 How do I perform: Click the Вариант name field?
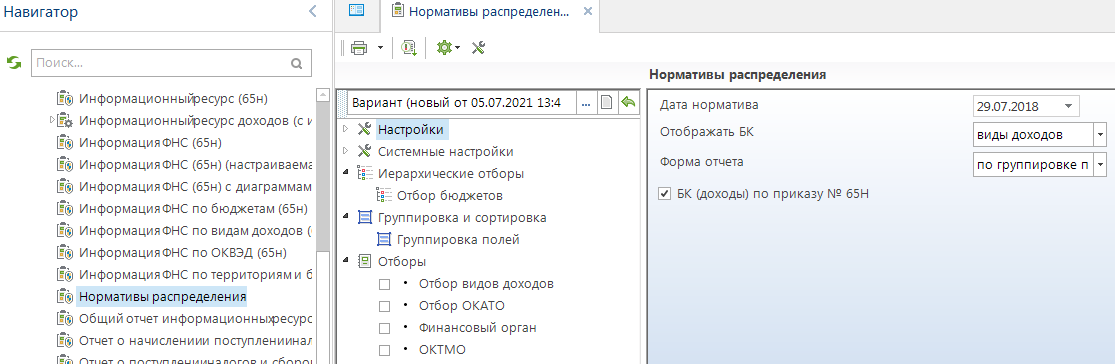point(462,102)
